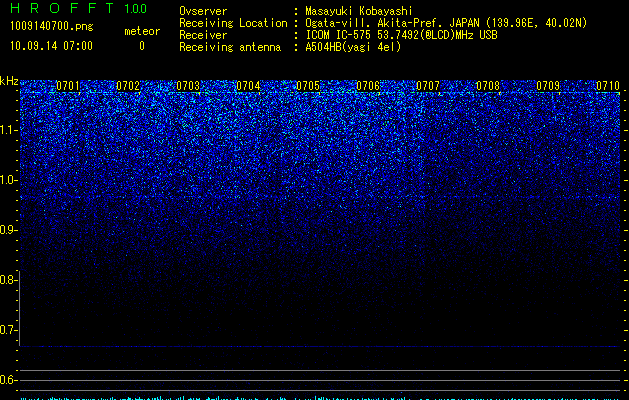Screen dimensions: 629x400
Task: Click the 0706 time marker
Action: (x=368, y=86)
